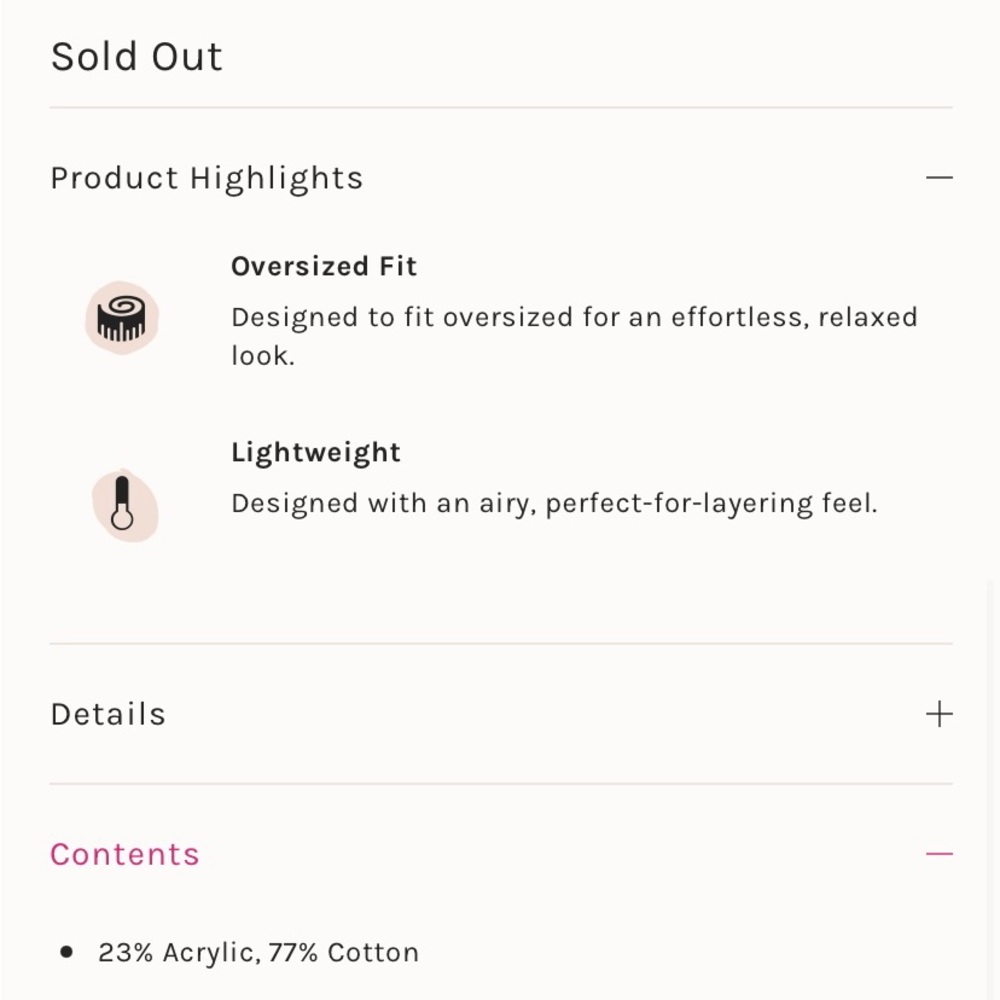Click the oversized fit description text
This screenshot has height=1000, width=1000.
pos(574,336)
